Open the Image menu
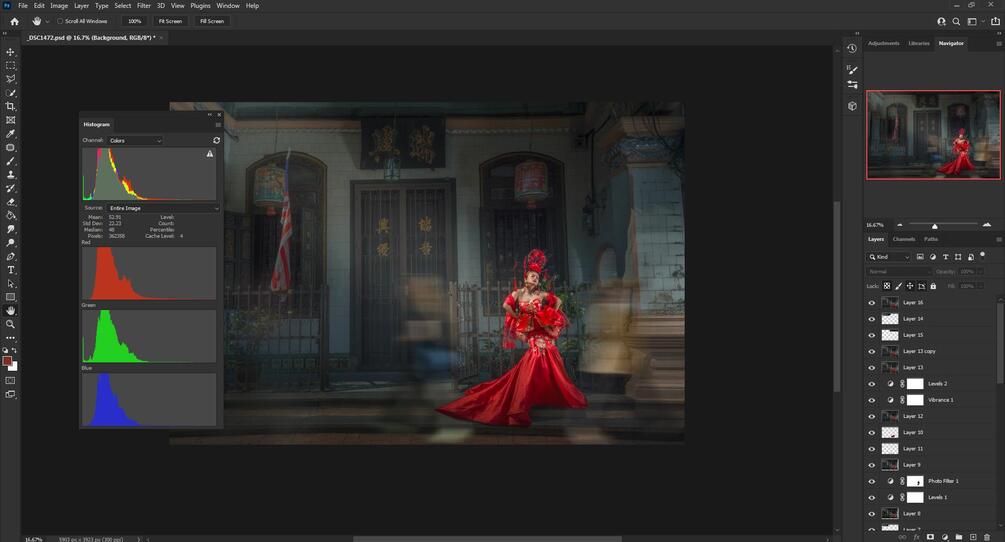This screenshot has width=1005, height=542. coord(59,6)
